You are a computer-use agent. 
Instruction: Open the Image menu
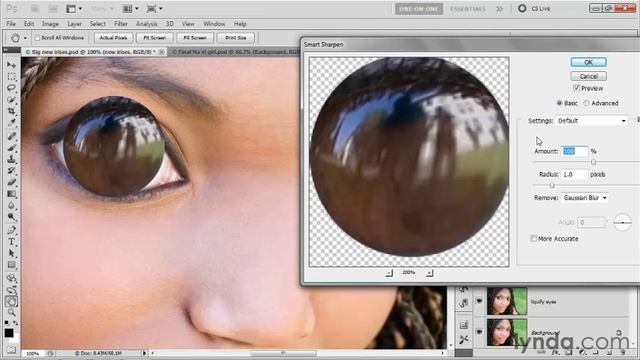(50, 24)
